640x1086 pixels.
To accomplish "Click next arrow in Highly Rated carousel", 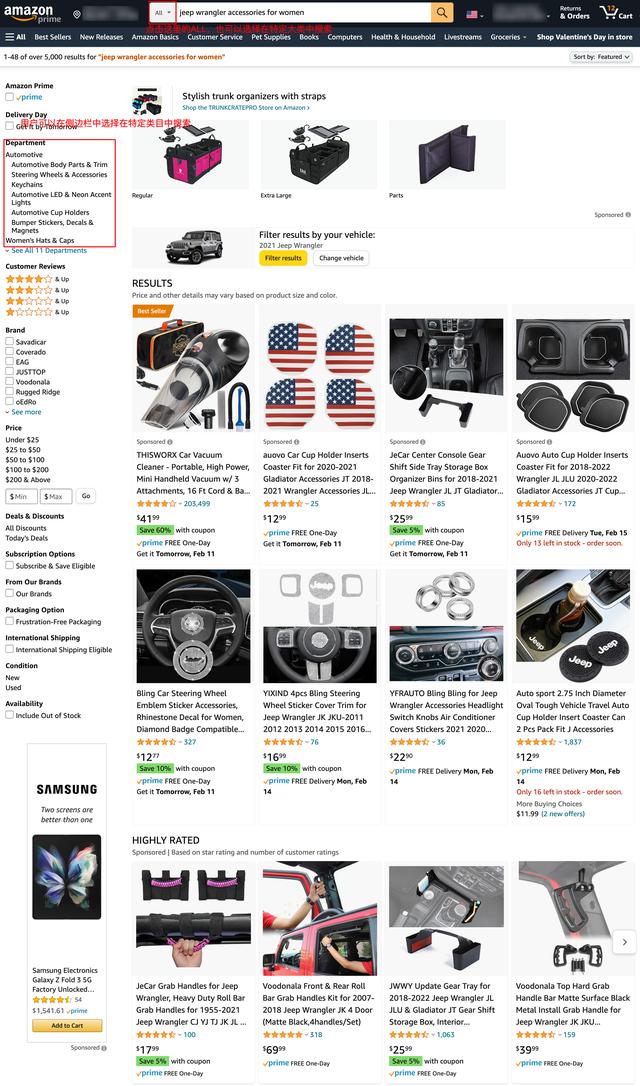I will [625, 942].
